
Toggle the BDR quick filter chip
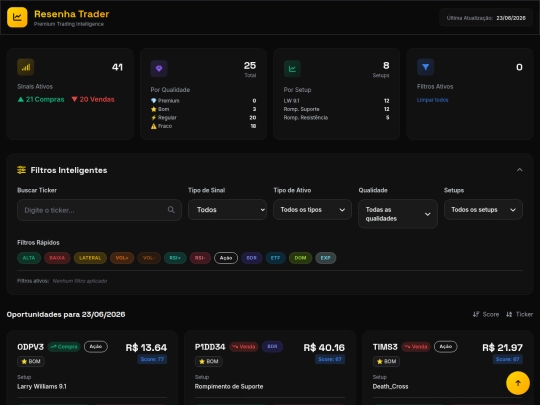point(251,258)
